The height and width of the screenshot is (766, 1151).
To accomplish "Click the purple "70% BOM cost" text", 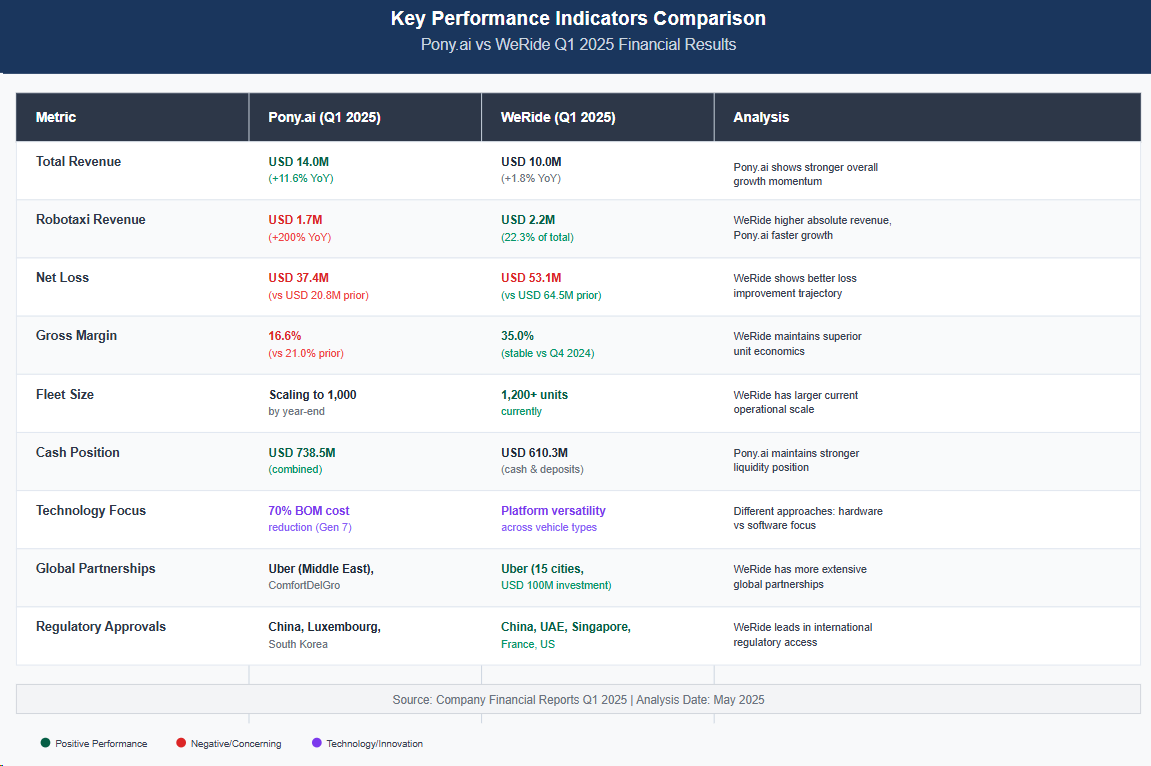I will (309, 510).
